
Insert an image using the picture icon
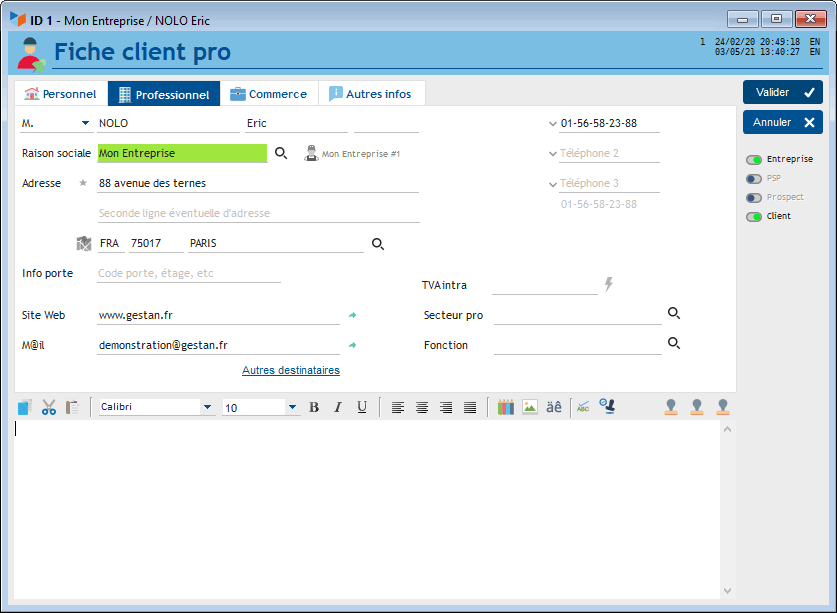[530, 407]
